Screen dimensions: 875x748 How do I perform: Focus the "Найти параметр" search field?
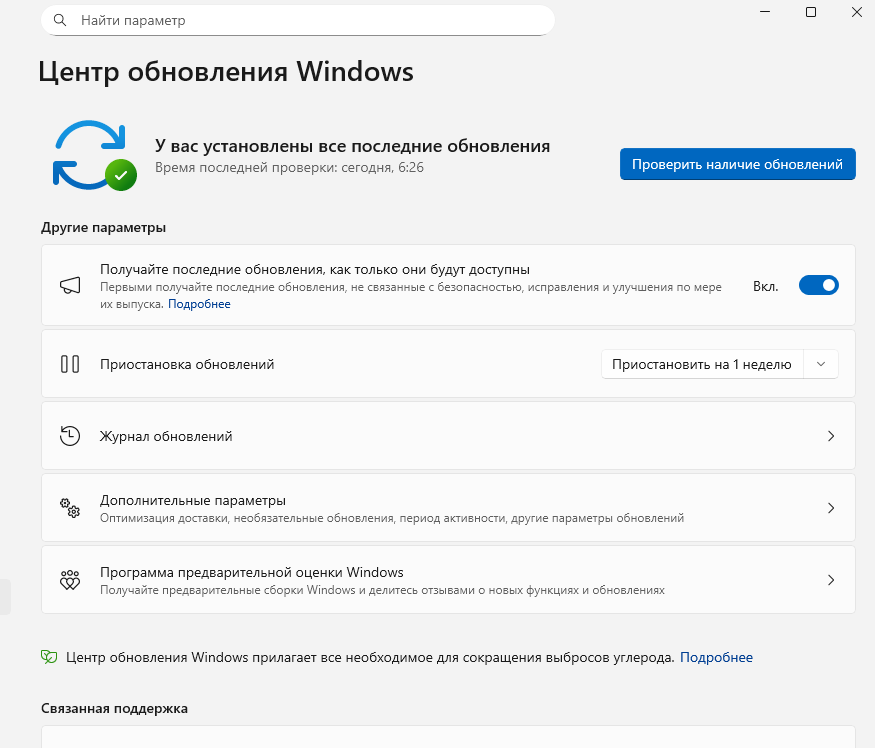297,21
